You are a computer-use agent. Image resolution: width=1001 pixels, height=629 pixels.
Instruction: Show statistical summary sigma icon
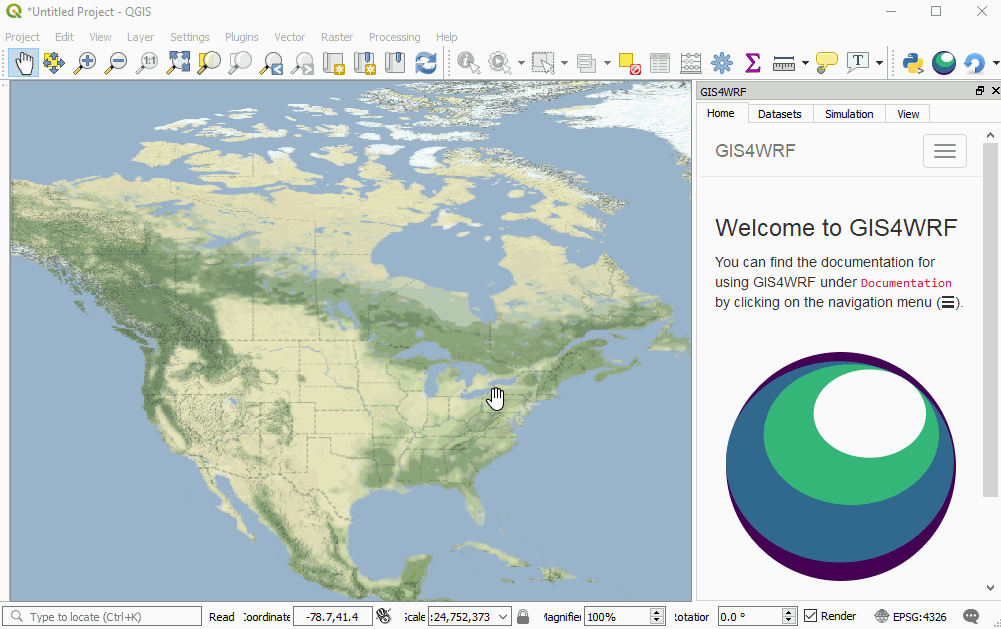753,63
